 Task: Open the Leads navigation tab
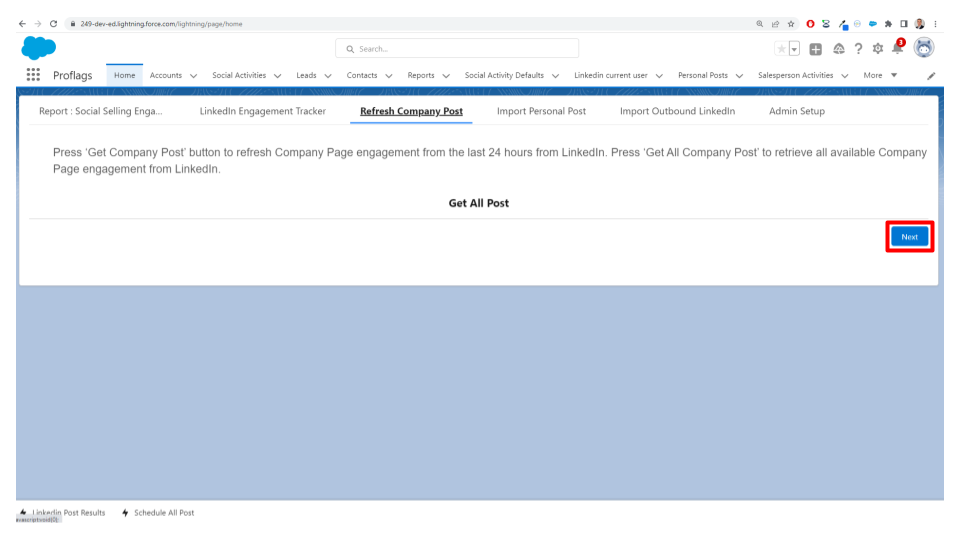pos(306,75)
